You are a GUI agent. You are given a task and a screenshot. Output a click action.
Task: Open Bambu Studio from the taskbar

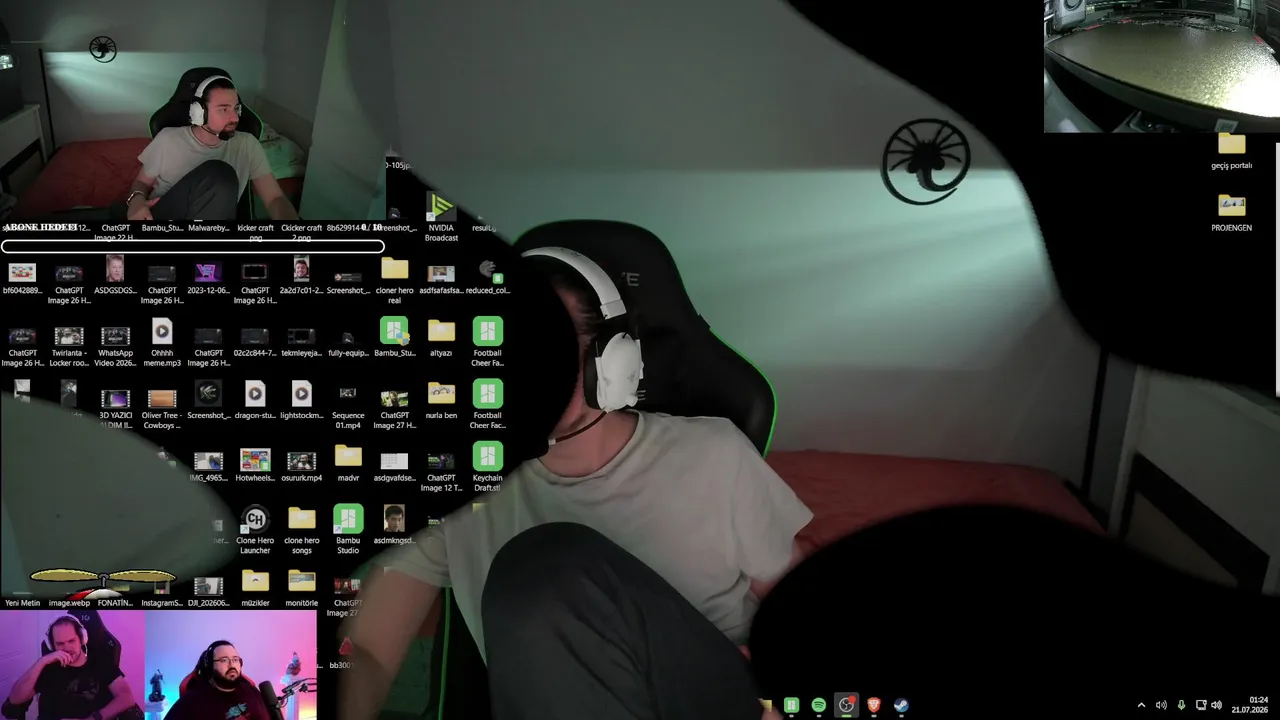tap(791, 705)
